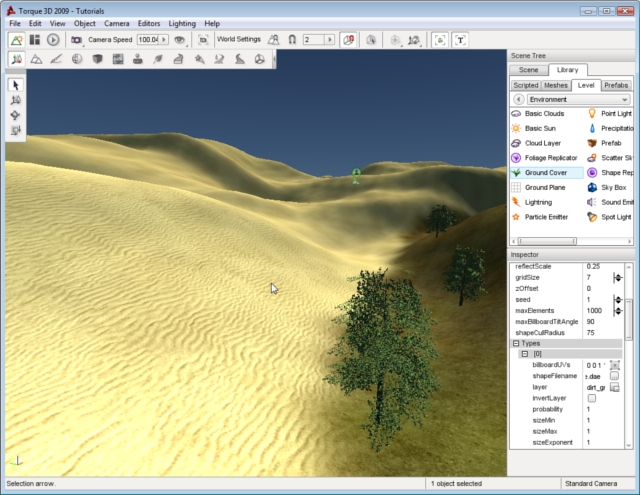This screenshot has height=495, width=640.
Task: Collapse the Types section in Inspector
Action: click(516, 343)
